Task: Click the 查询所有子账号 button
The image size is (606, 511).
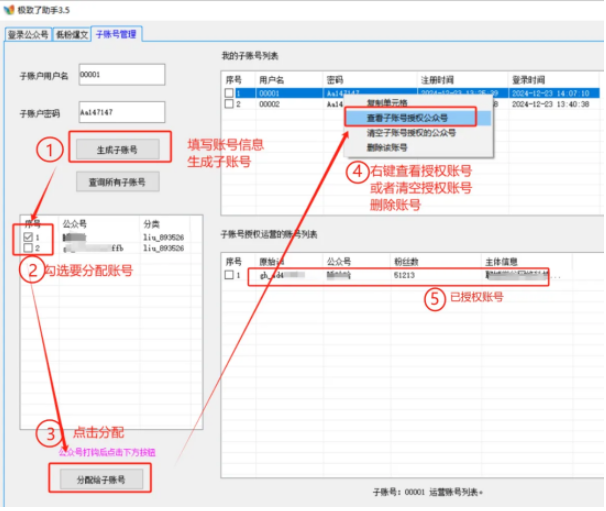Action: (x=117, y=182)
